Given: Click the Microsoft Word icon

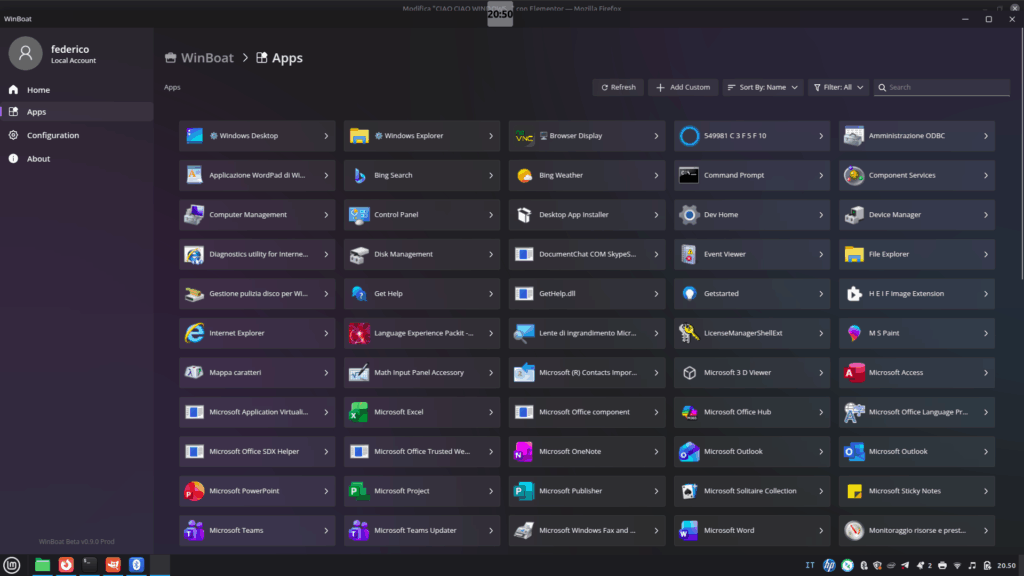Looking at the screenshot, I should point(688,530).
